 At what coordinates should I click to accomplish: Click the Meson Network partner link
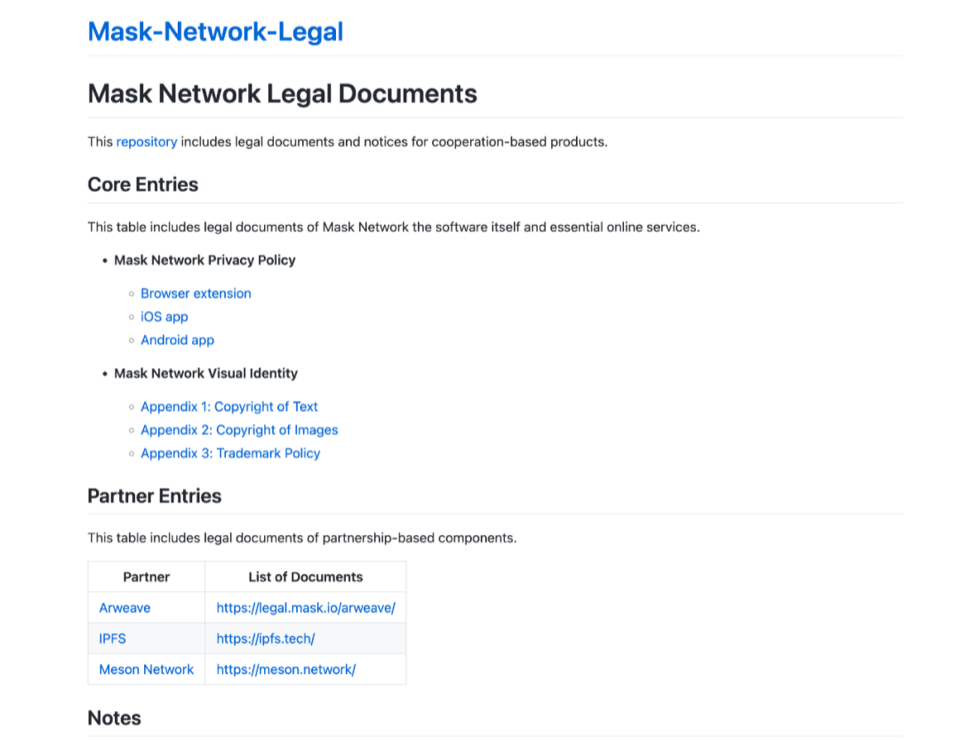[146, 669]
